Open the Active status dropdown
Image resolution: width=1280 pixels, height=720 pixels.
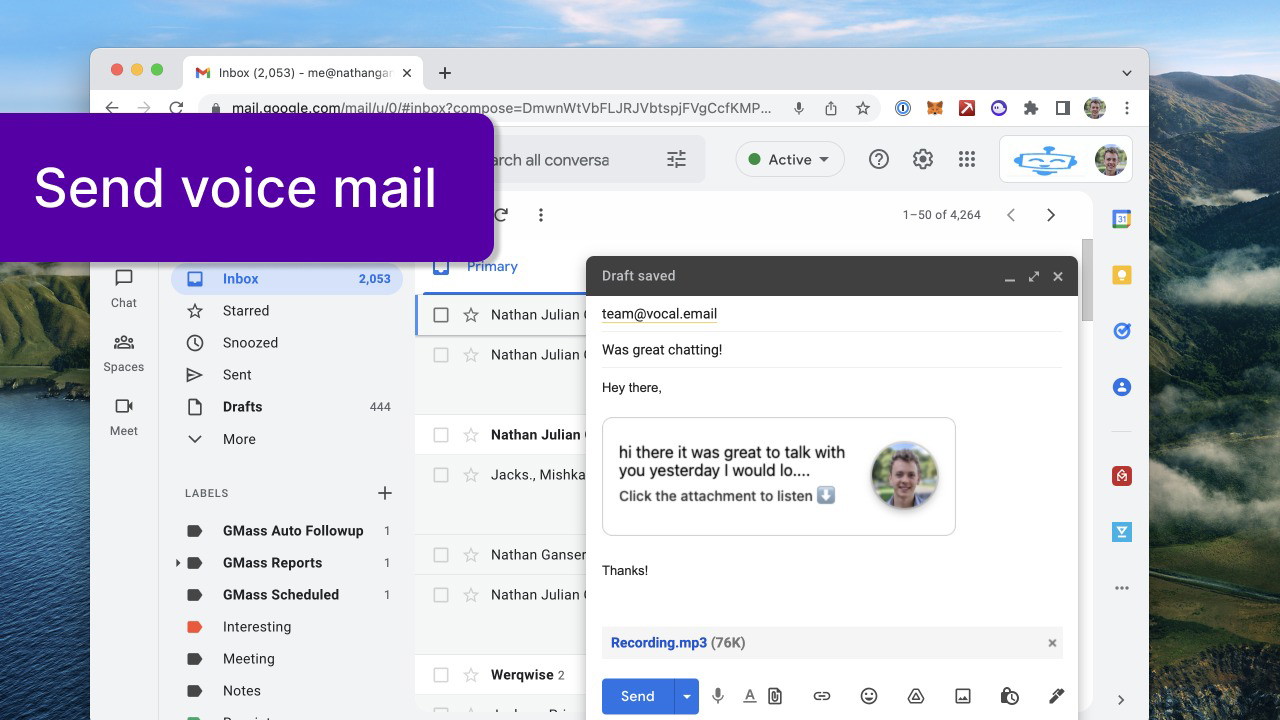tap(789, 159)
